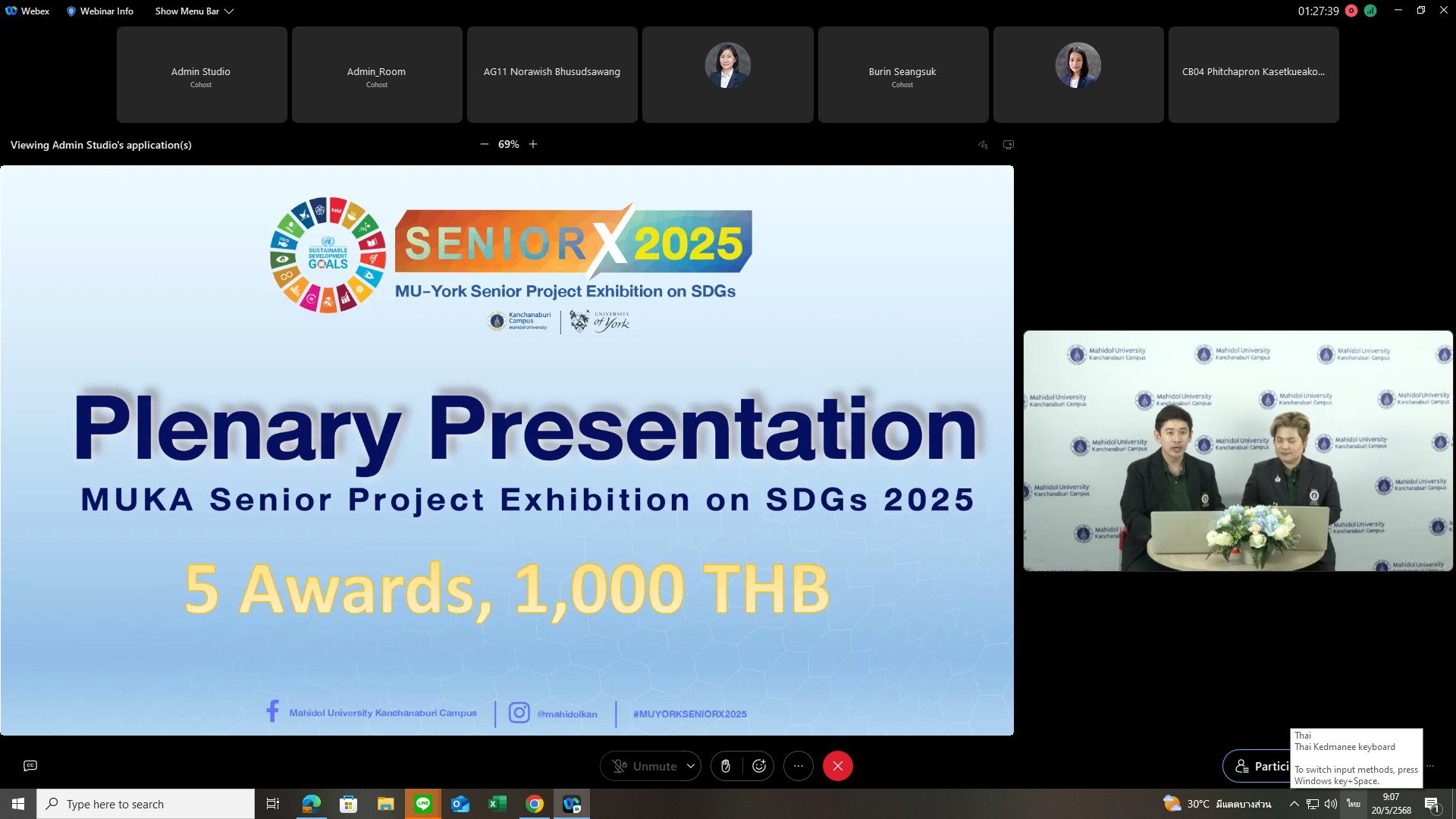Open the panel options ellipsis at far right
This screenshot has height=819, width=1456.
point(1430,766)
